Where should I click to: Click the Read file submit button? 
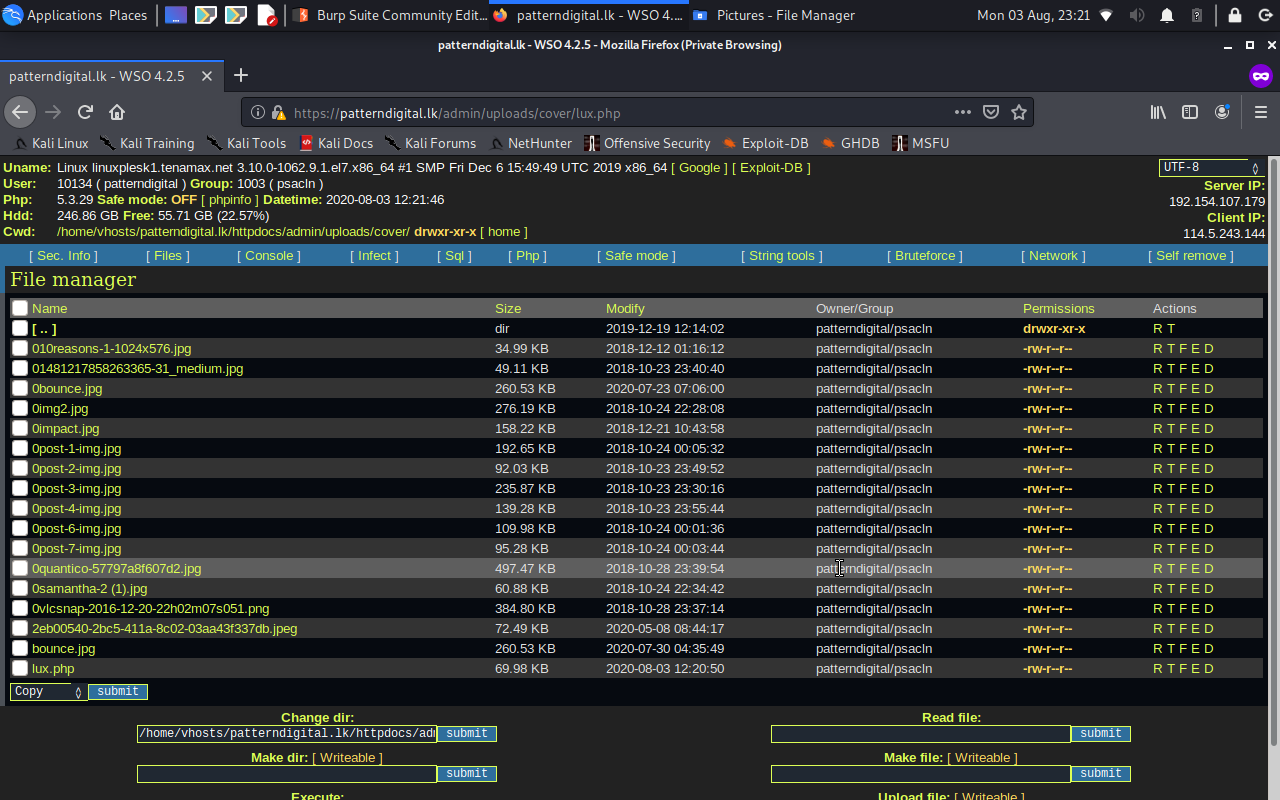tap(1101, 734)
